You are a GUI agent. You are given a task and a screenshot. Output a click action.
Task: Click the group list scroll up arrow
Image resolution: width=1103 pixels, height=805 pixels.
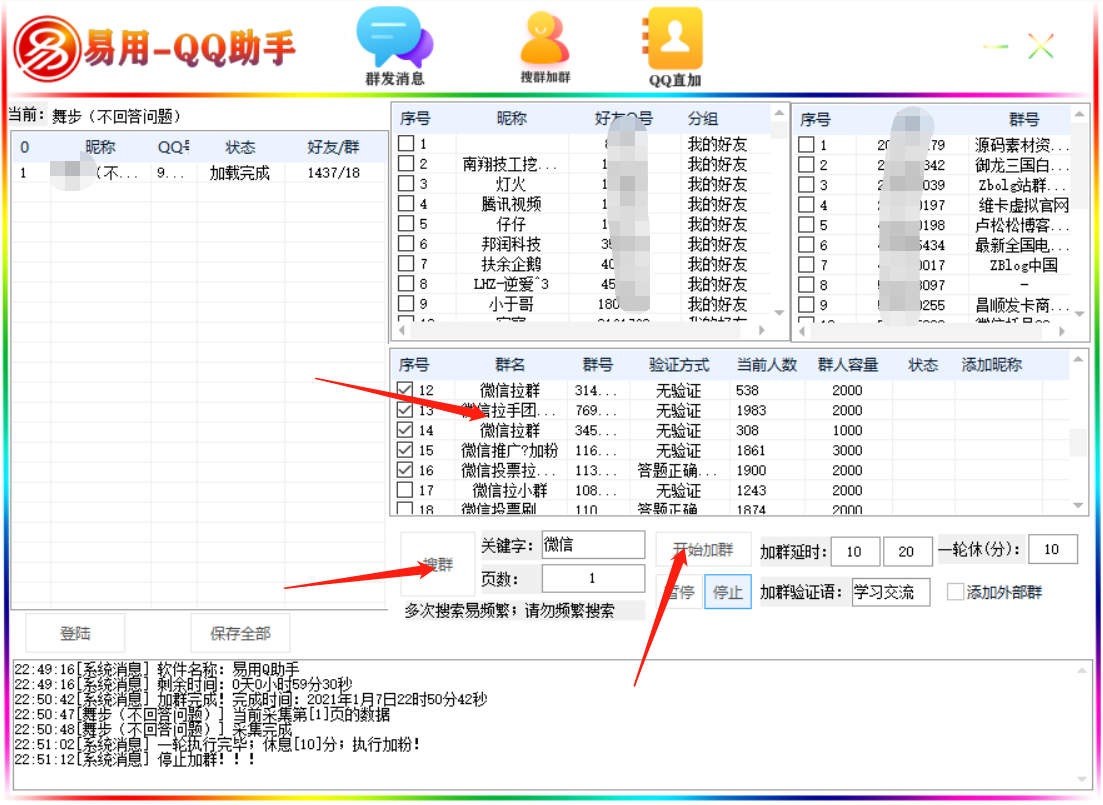1079,114
